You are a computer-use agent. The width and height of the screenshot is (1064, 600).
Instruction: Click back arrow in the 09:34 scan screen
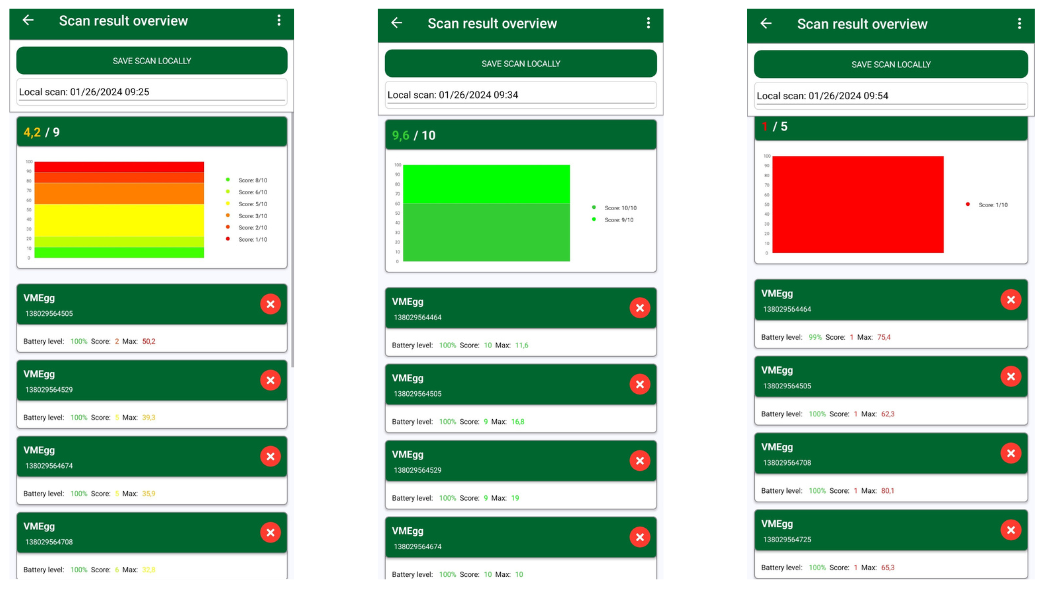(397, 23)
